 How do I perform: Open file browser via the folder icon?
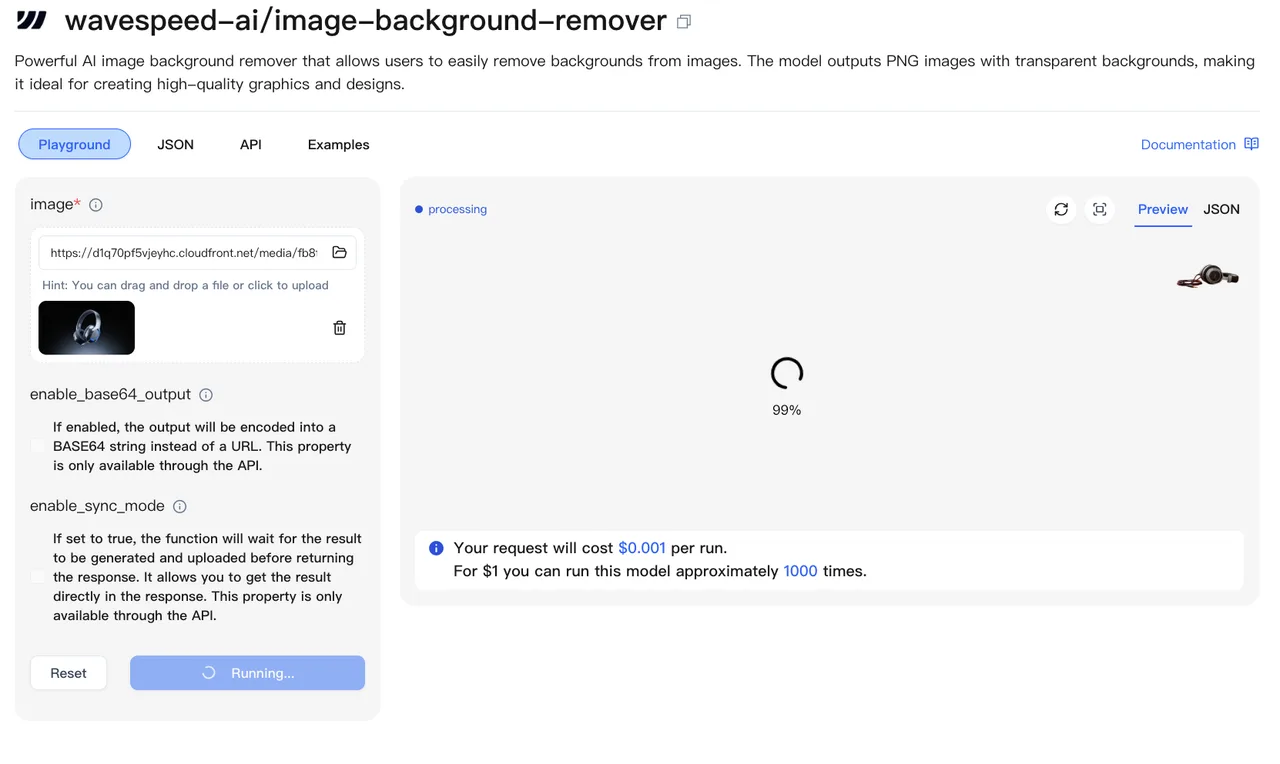coord(339,253)
